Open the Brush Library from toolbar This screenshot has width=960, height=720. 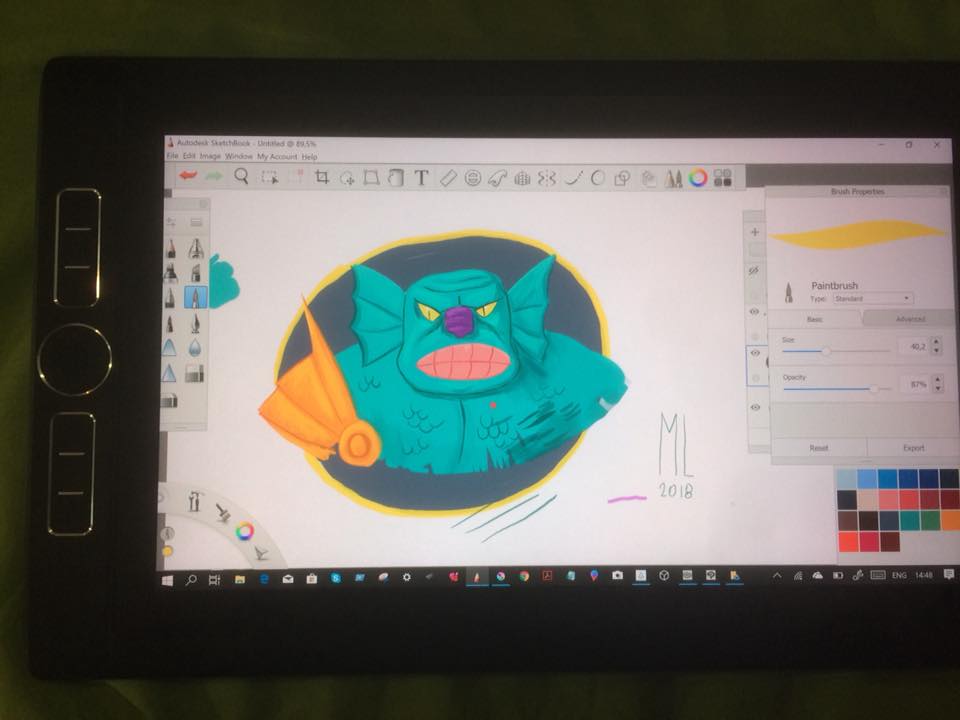(673, 178)
